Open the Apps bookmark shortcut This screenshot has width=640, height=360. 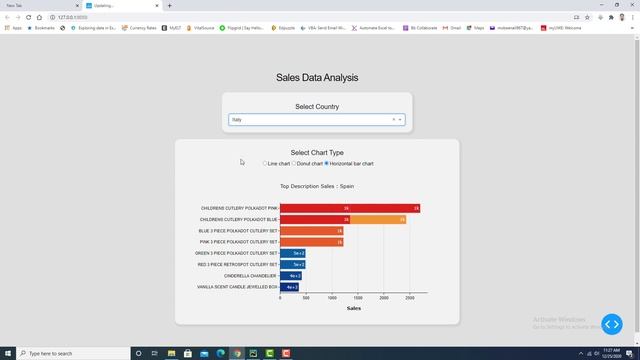tap(13, 28)
